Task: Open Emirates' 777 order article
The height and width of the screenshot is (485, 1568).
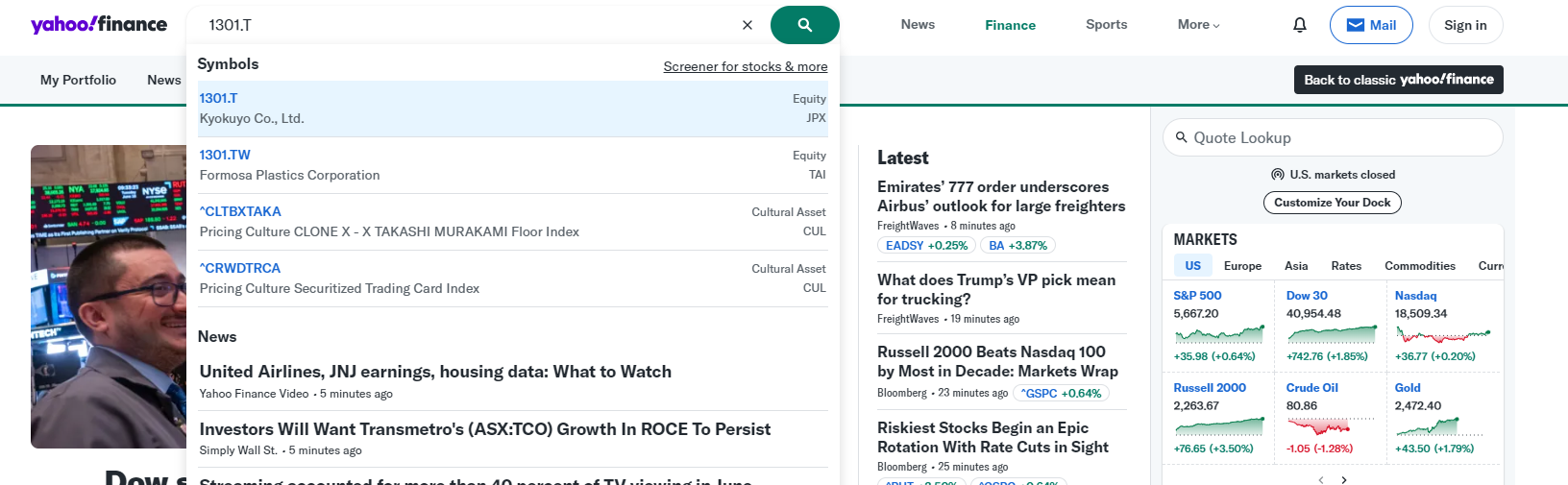Action: coord(1001,196)
